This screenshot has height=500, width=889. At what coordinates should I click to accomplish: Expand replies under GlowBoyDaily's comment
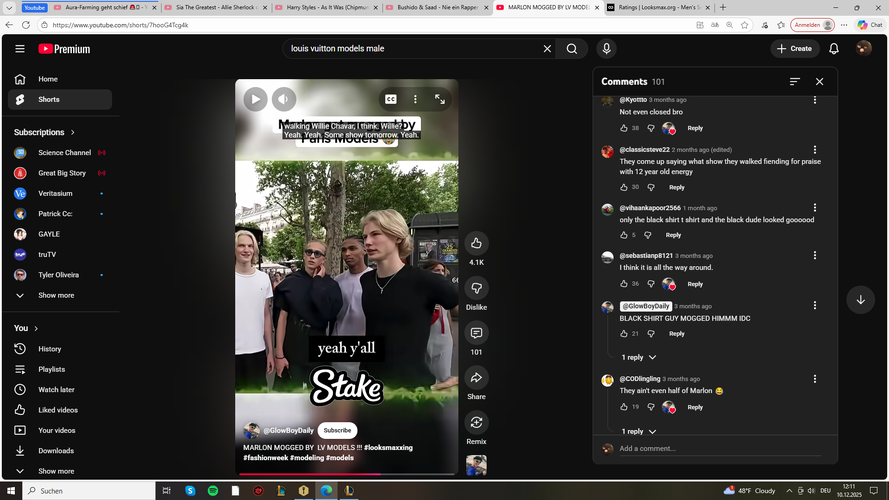(638, 357)
